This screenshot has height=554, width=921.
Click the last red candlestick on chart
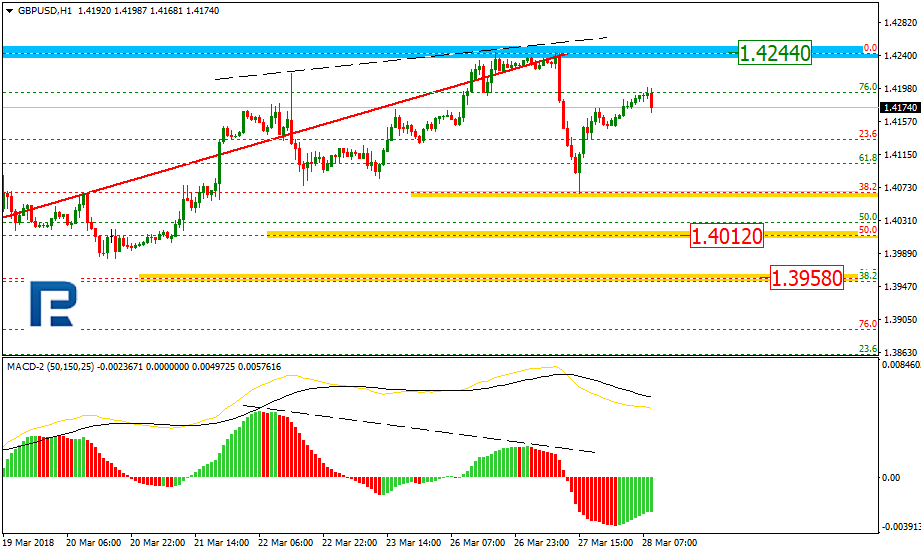653,99
